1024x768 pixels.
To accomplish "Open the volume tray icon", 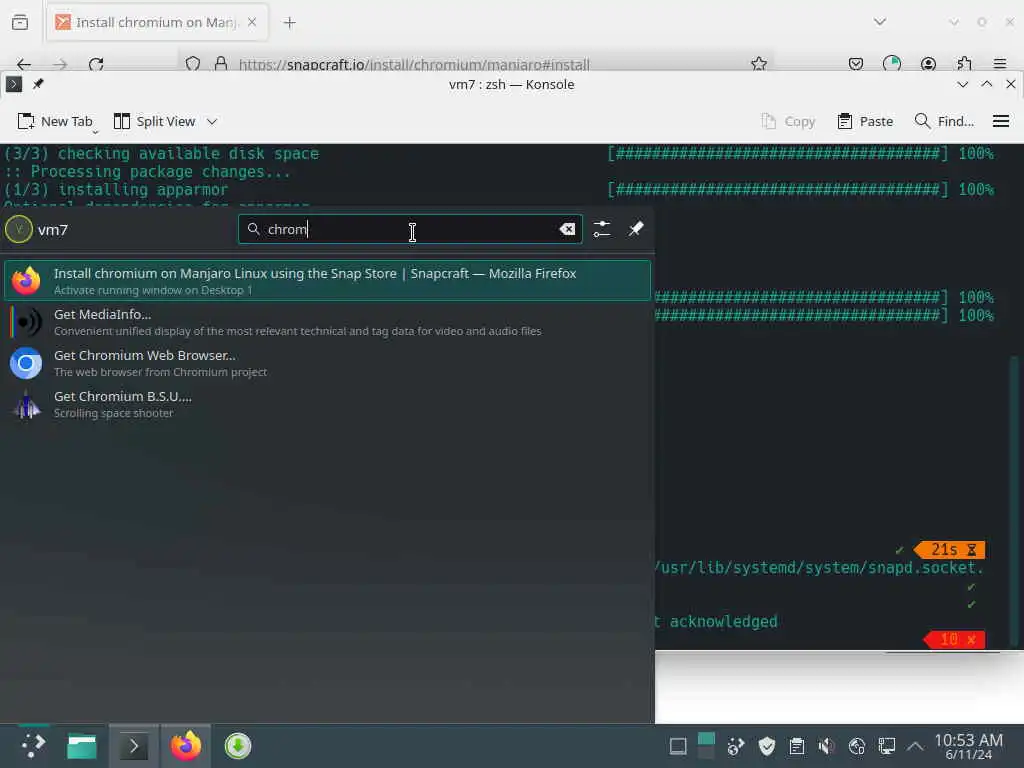I will point(827,746).
